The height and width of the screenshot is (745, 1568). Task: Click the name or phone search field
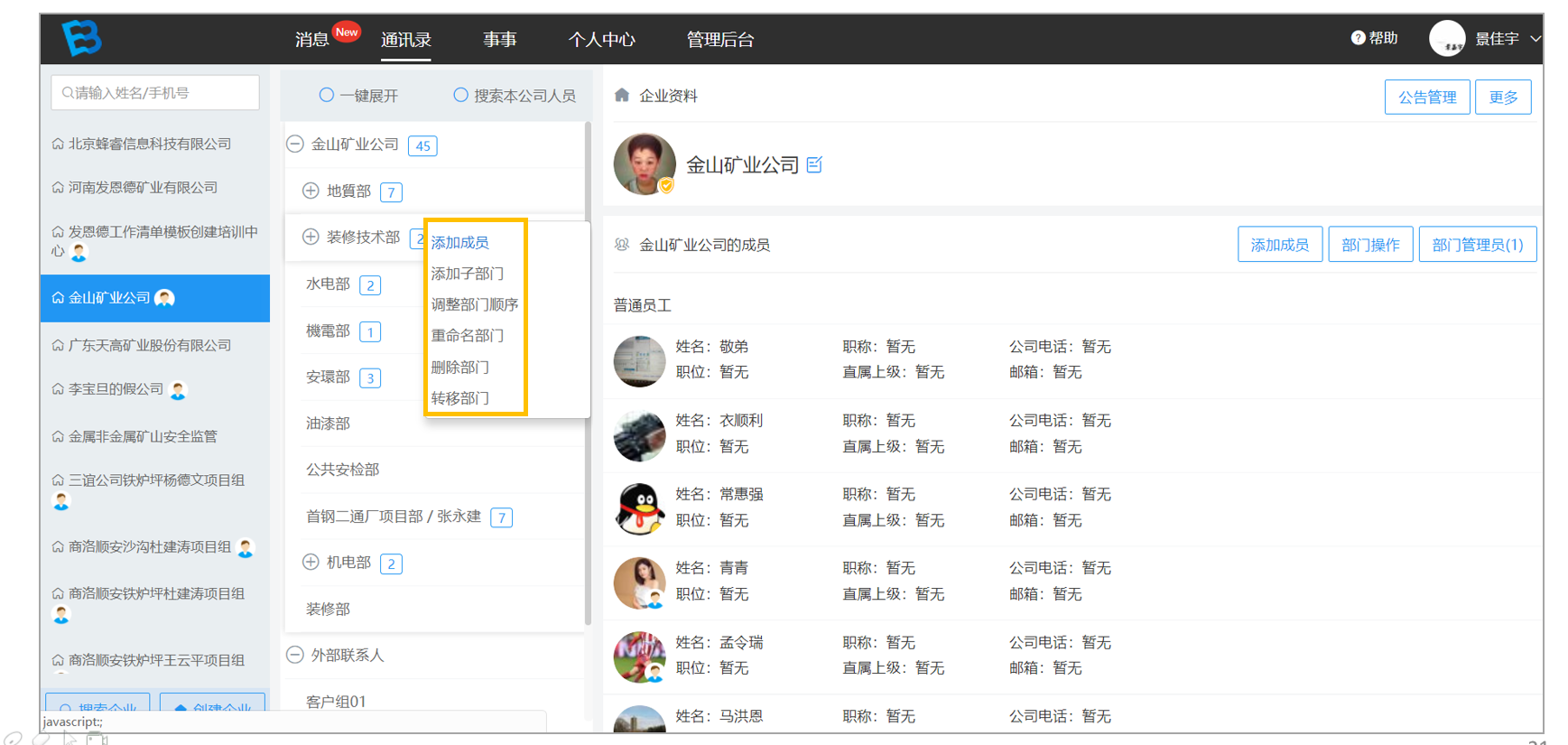pos(155,93)
